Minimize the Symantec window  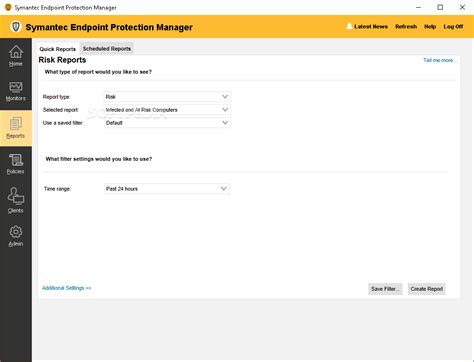pos(419,7)
